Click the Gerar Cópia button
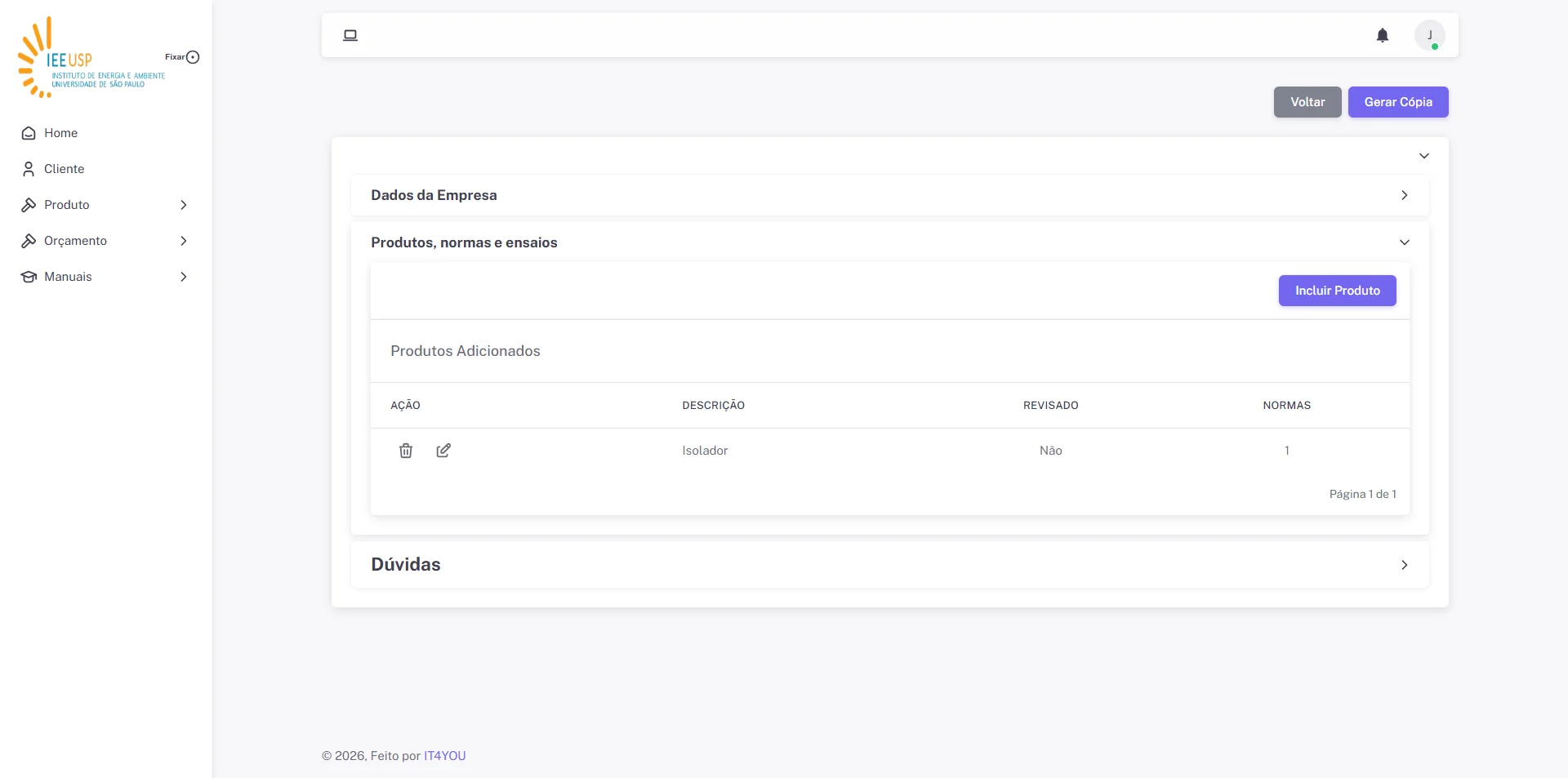Image resolution: width=1568 pixels, height=778 pixels. (1398, 102)
